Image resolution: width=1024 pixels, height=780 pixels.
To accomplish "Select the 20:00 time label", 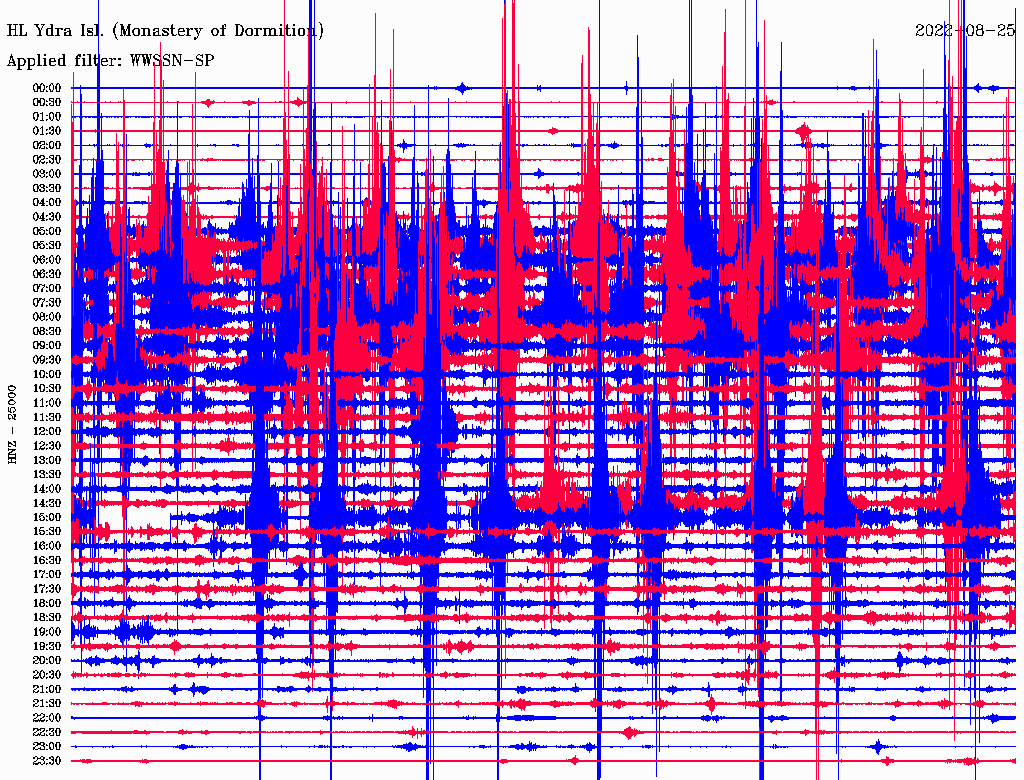I will click(47, 661).
